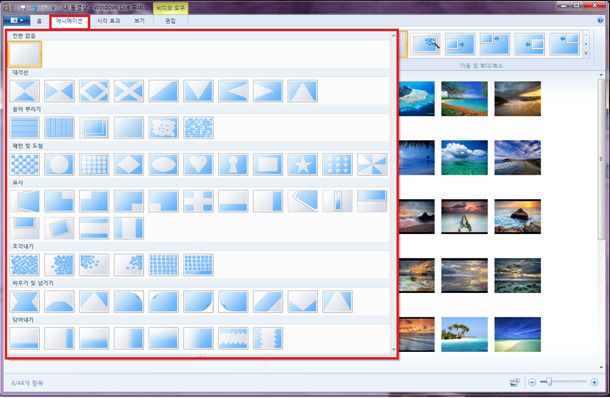Viewport: 610px width, 398px height.
Task: Select the white cloud over turquoise sea photo
Action: (464, 158)
